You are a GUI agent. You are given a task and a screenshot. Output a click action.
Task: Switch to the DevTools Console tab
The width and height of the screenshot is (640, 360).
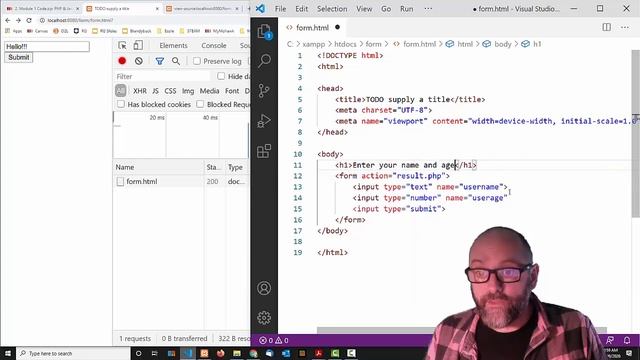213,45
